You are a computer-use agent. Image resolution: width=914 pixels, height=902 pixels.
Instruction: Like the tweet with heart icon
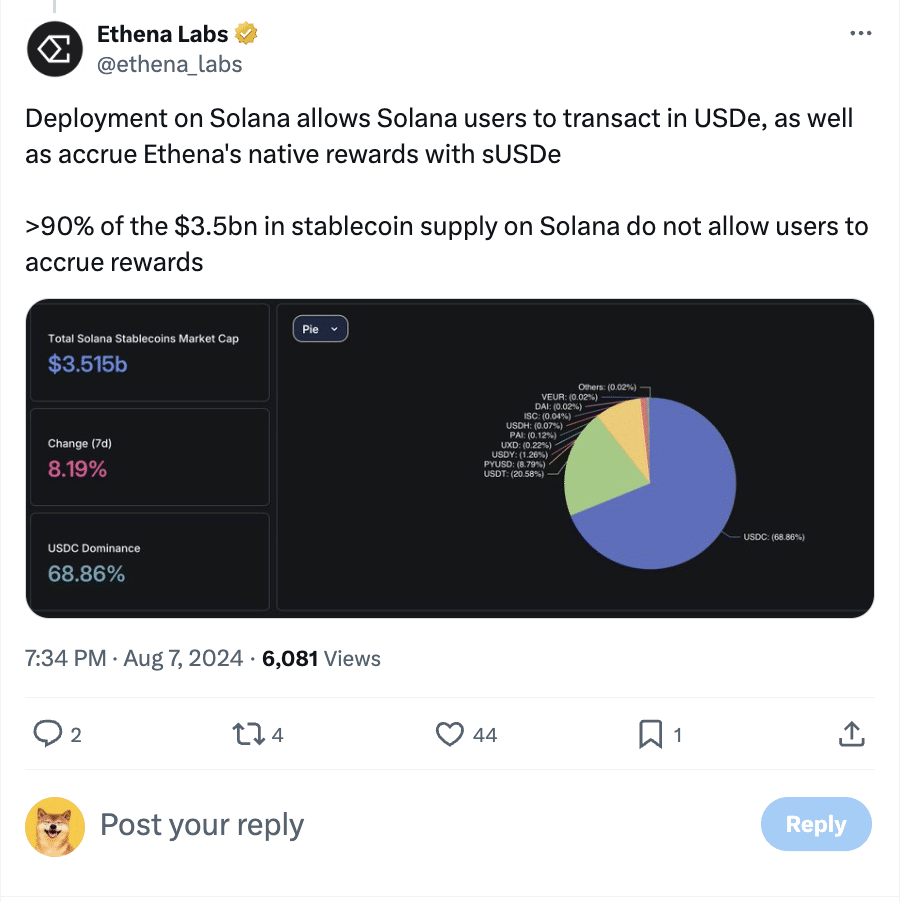click(449, 734)
